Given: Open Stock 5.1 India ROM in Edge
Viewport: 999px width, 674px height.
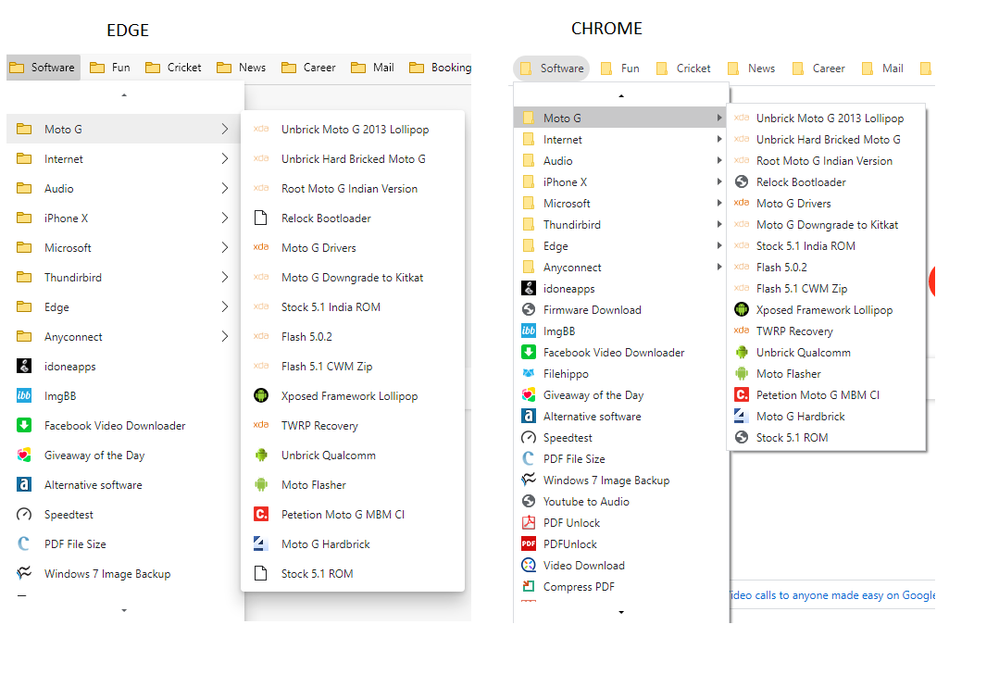Looking at the screenshot, I should point(353,306).
